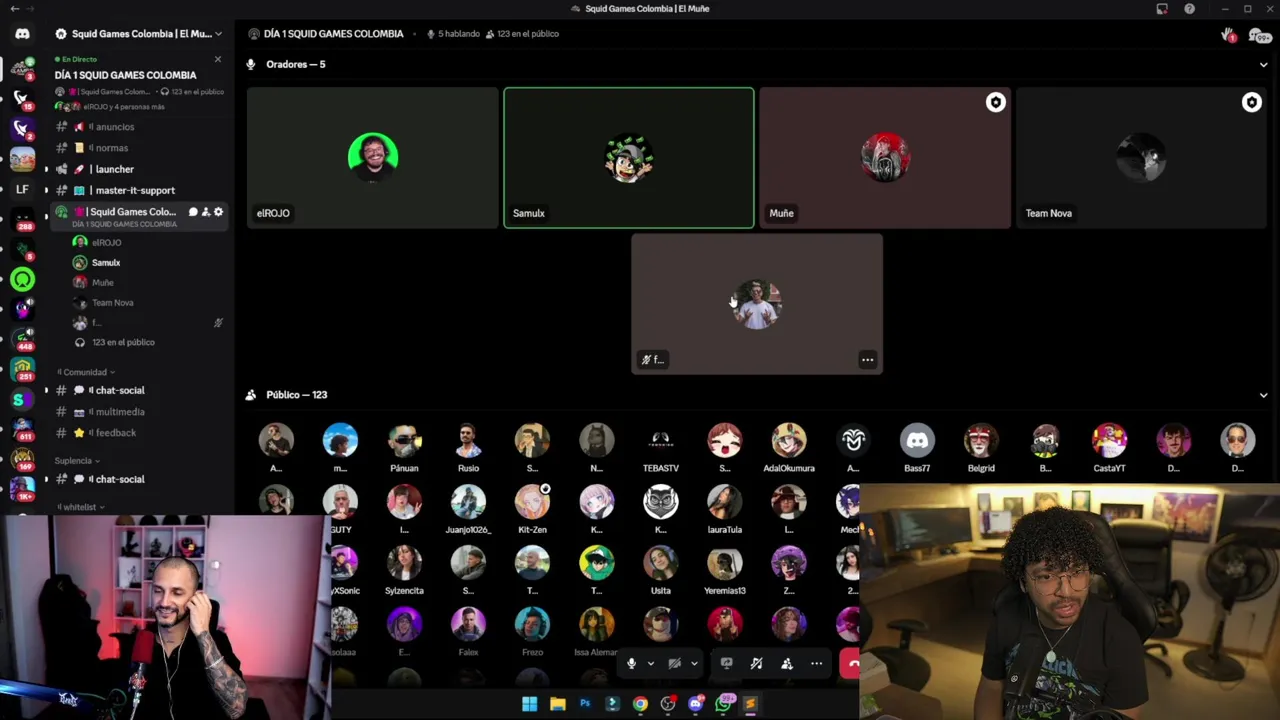Open the normas channel
1280x720 pixels.
pos(139,148)
